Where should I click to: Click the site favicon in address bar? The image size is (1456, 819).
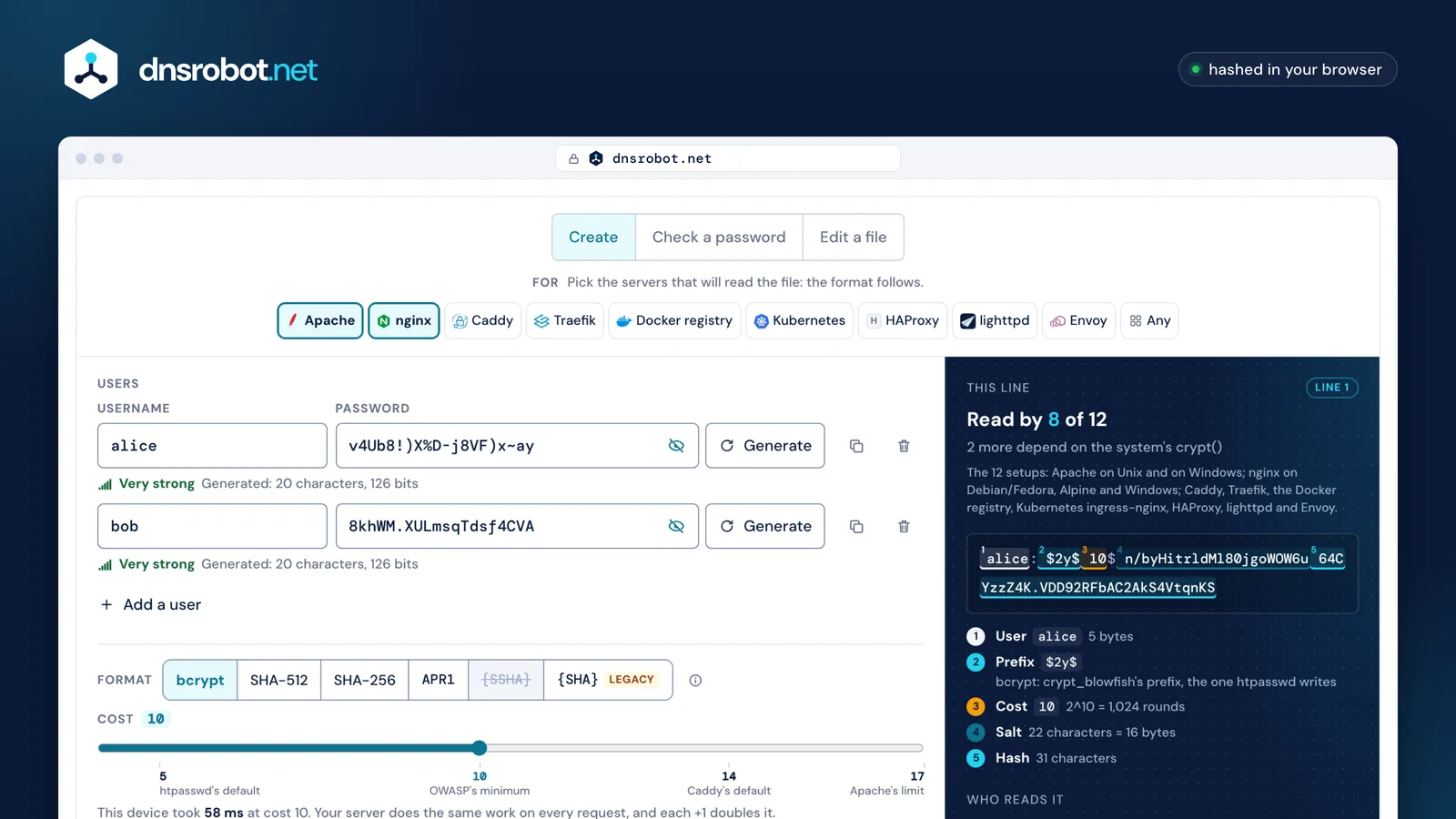pos(596,158)
